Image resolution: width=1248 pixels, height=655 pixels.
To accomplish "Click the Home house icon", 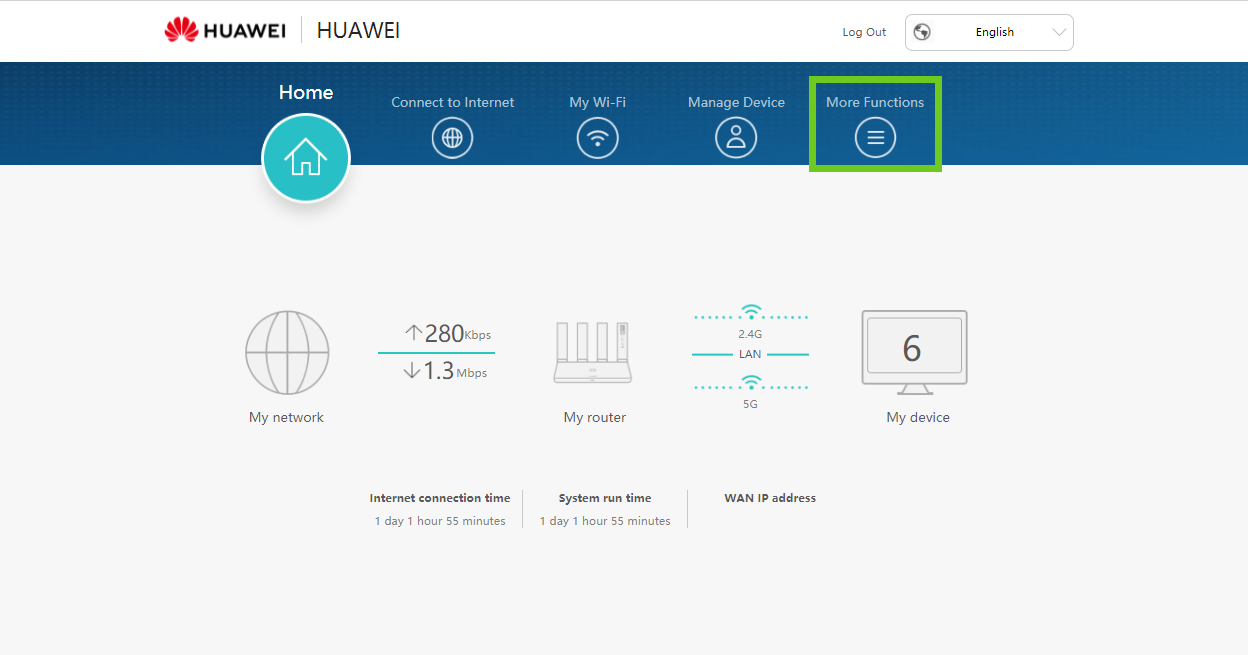I will click(306, 158).
